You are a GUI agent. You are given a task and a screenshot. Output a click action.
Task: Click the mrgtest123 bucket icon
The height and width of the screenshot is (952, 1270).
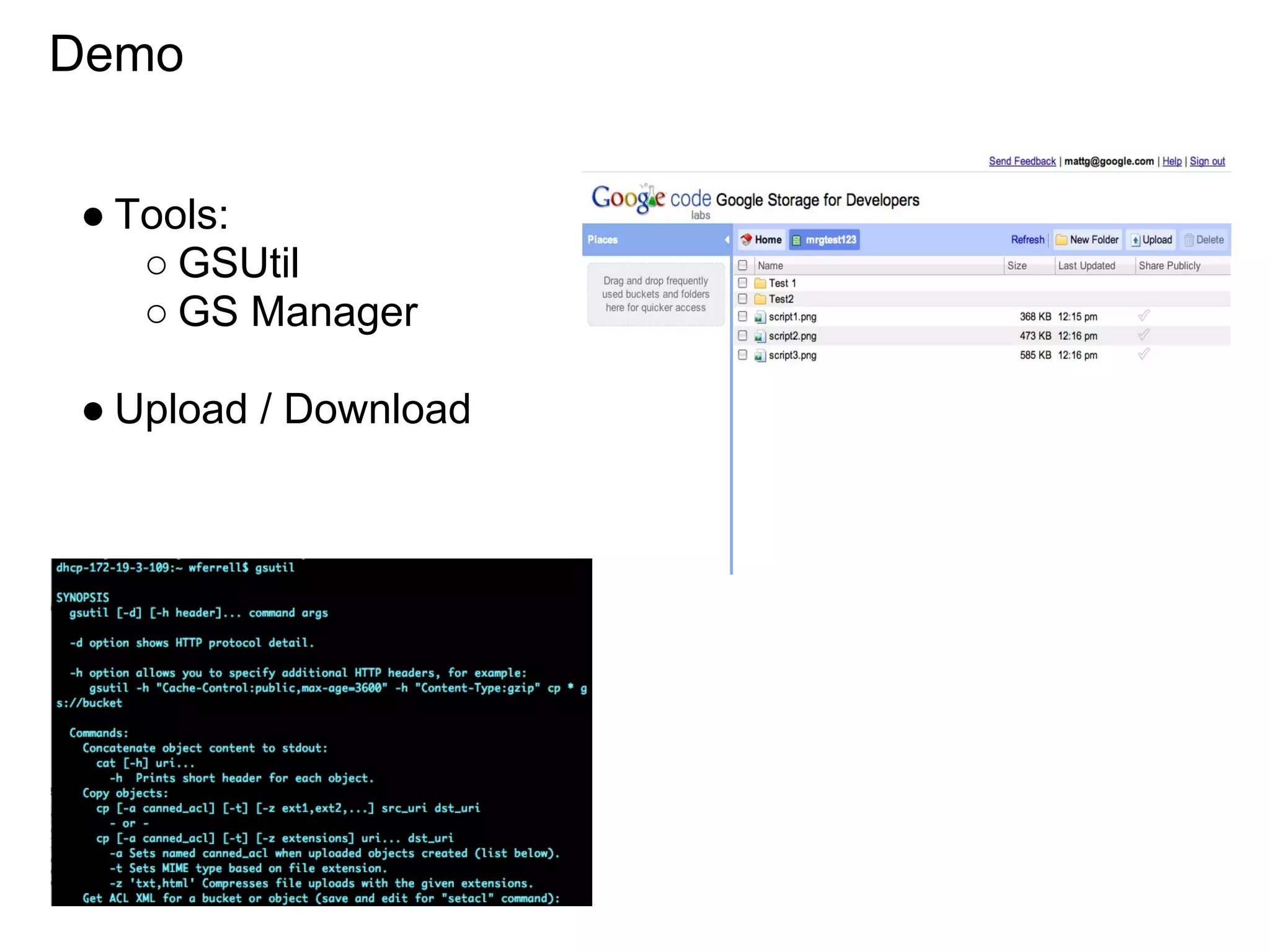[x=797, y=240]
